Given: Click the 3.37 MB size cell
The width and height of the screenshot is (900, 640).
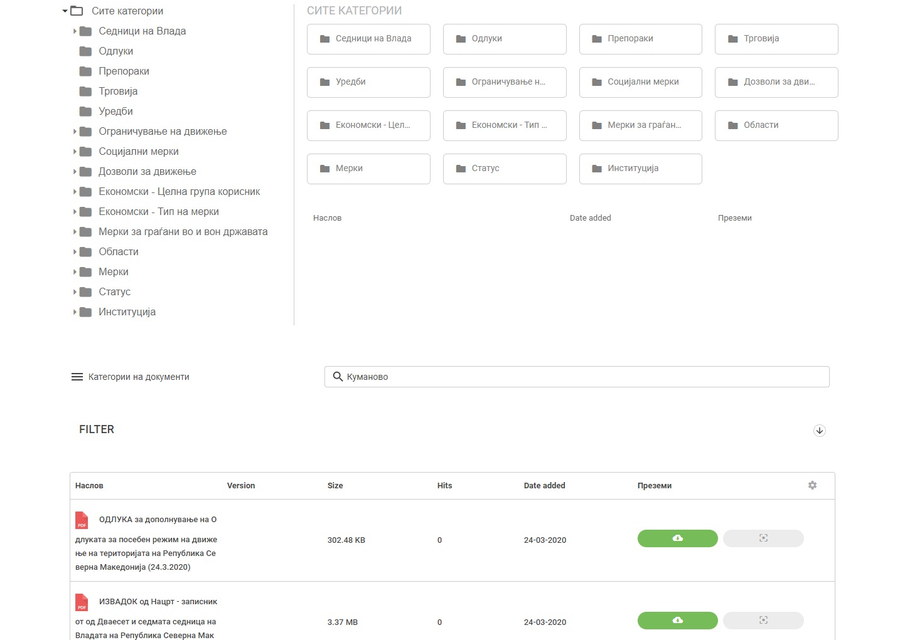Looking at the screenshot, I should [343, 622].
